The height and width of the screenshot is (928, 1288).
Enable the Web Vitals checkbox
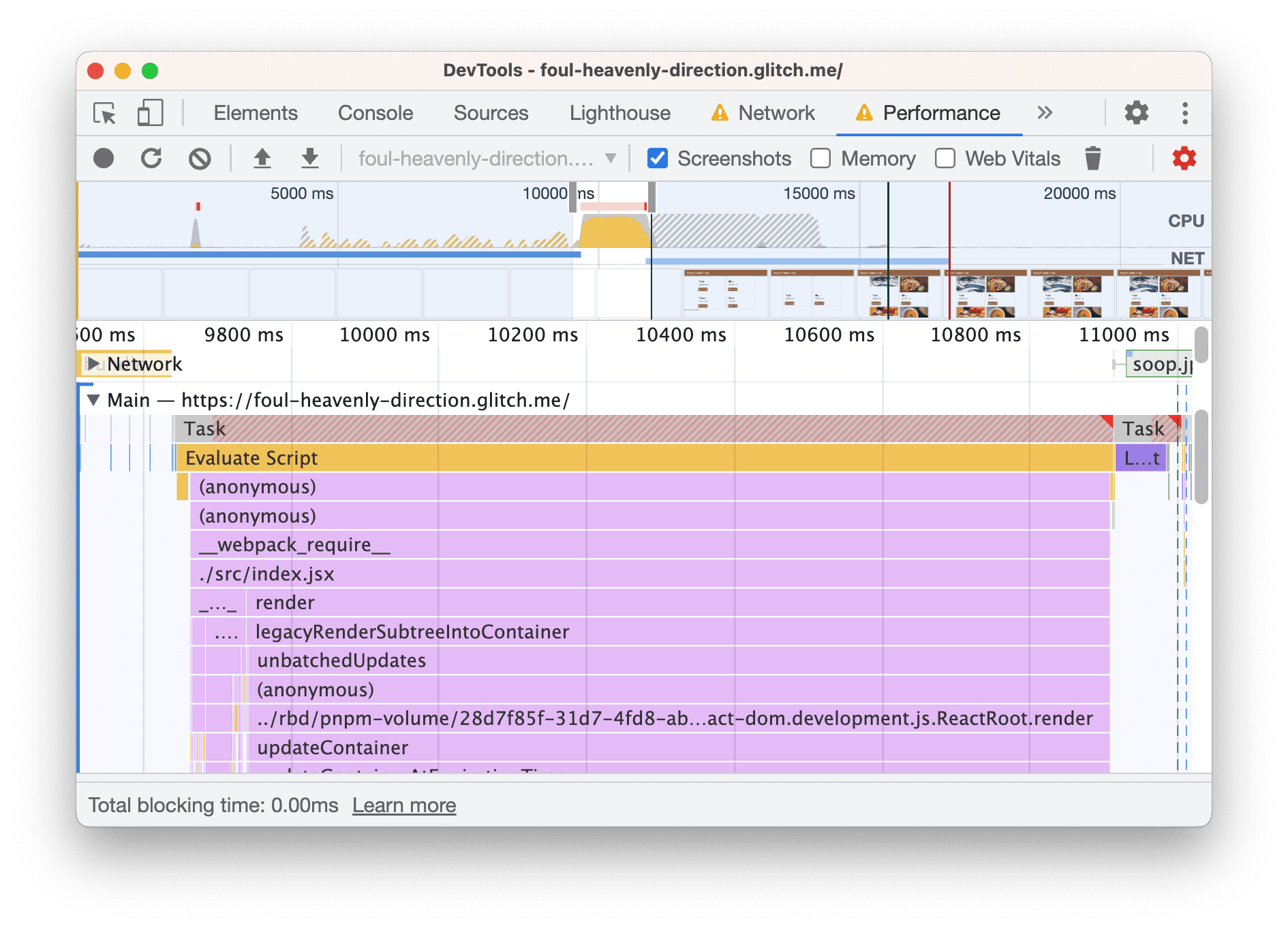point(945,159)
